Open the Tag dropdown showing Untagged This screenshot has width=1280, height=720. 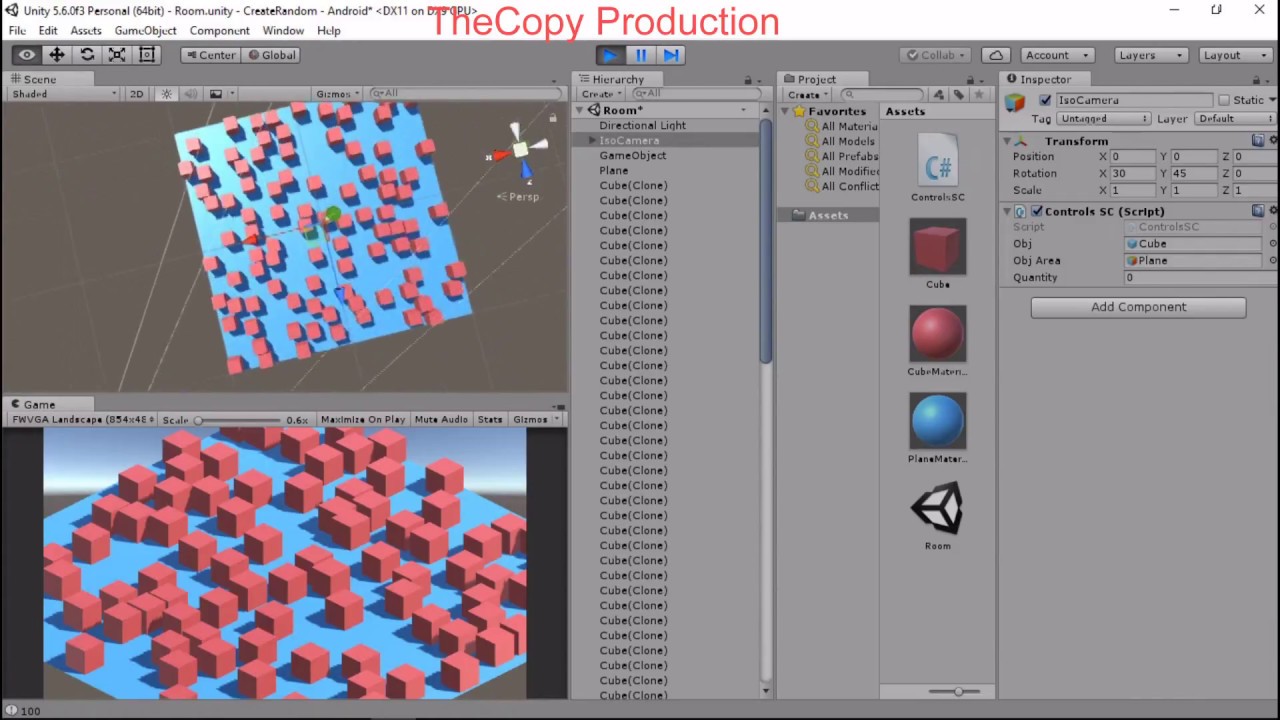click(x=1105, y=118)
